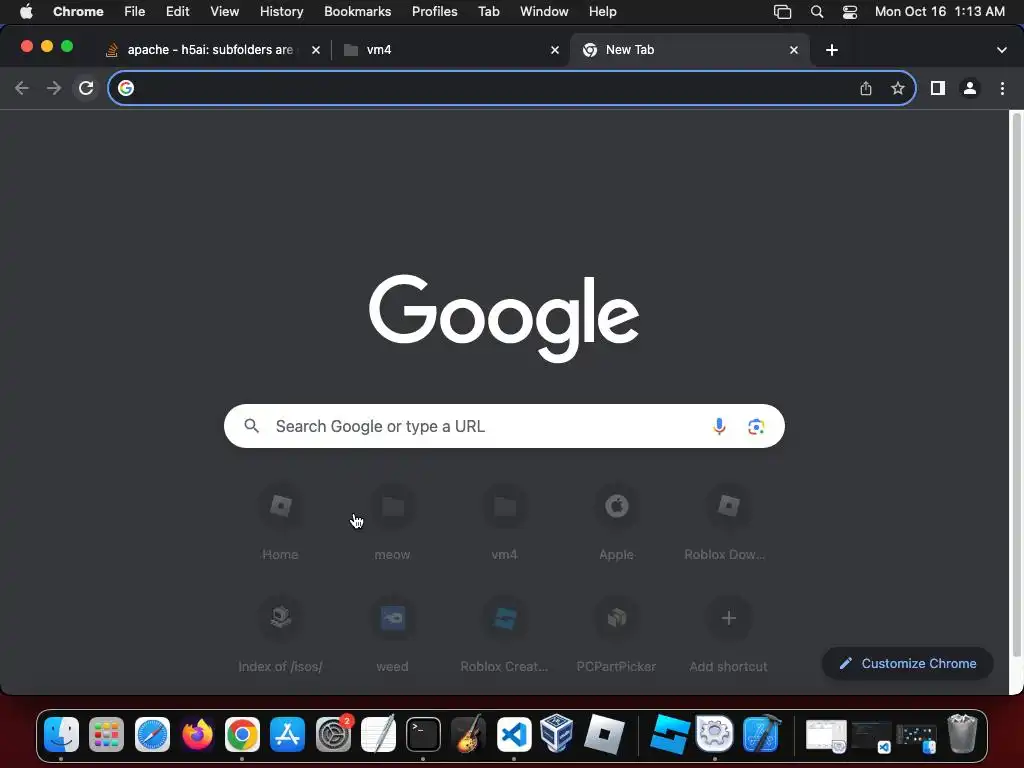Open the Profiles menu
This screenshot has height=768, width=1024.
click(x=434, y=12)
